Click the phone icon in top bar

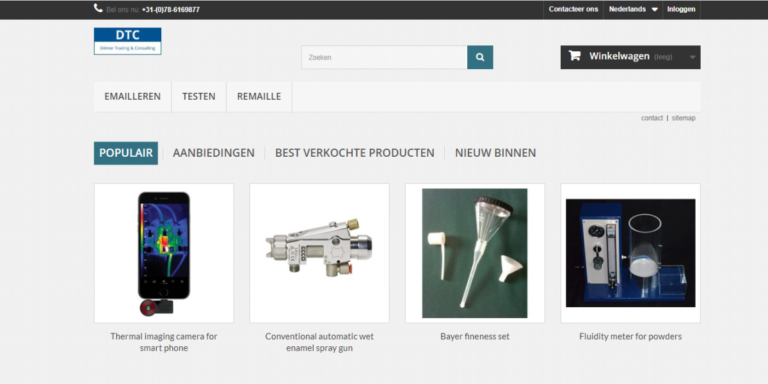(x=98, y=8)
